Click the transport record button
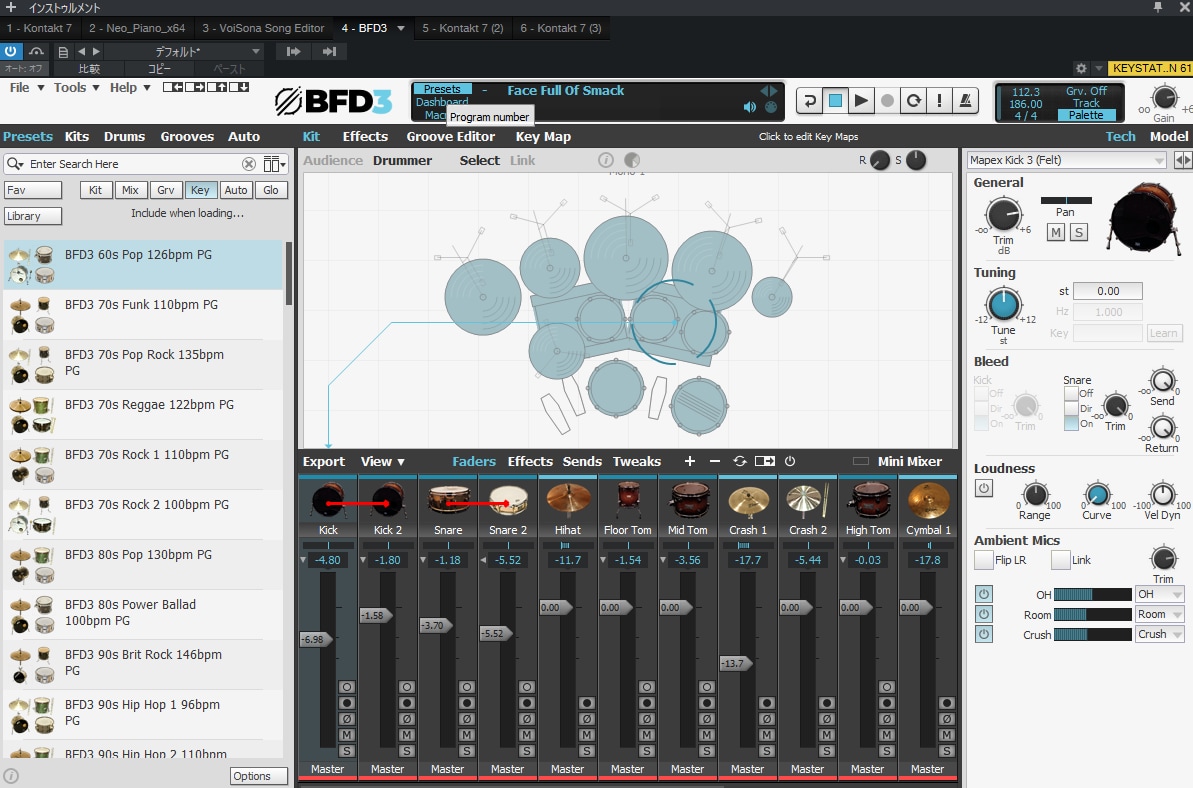Image resolution: width=1193 pixels, height=788 pixels. 887,100
